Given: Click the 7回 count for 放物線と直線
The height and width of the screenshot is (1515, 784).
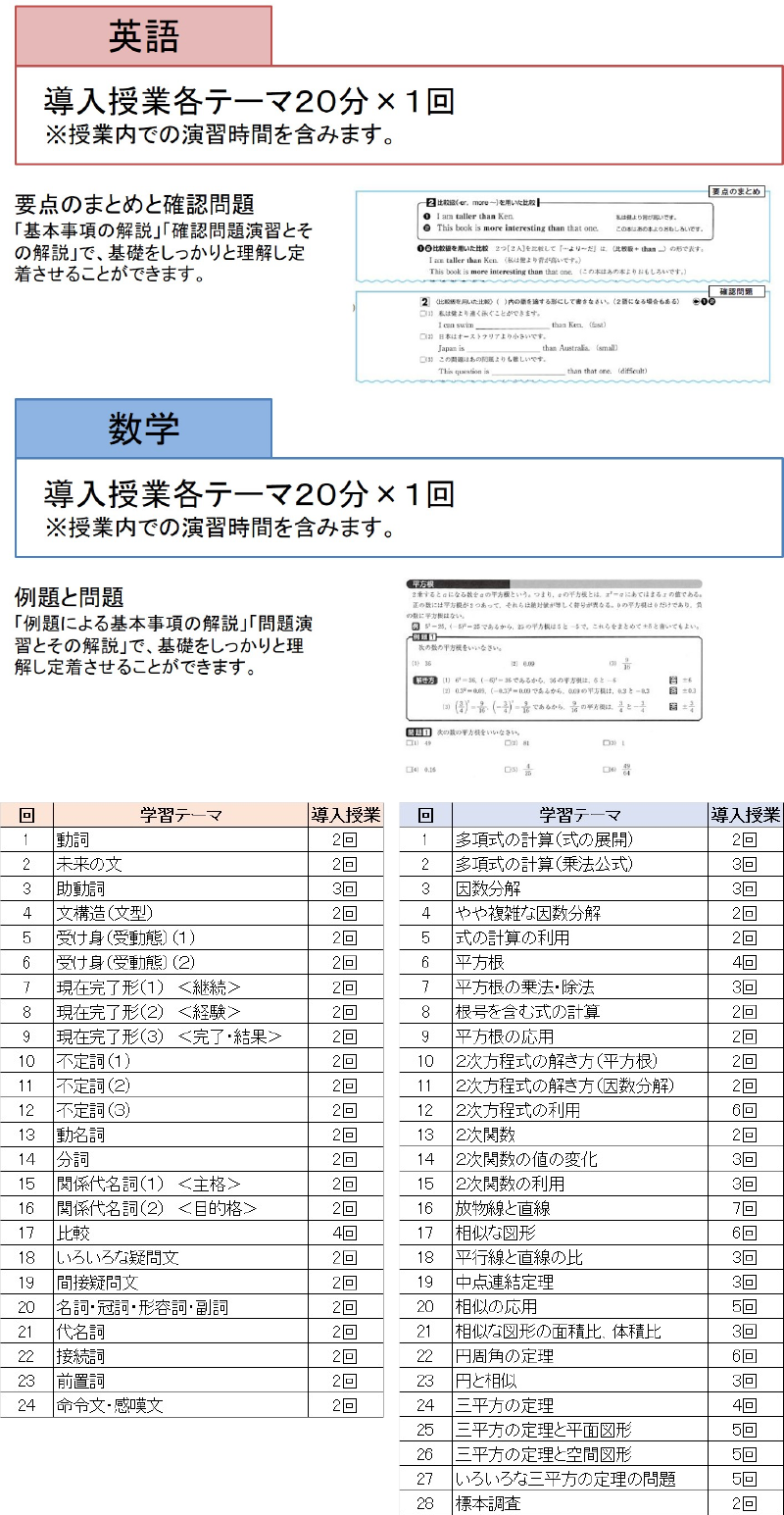Looking at the screenshot, I should [745, 1208].
